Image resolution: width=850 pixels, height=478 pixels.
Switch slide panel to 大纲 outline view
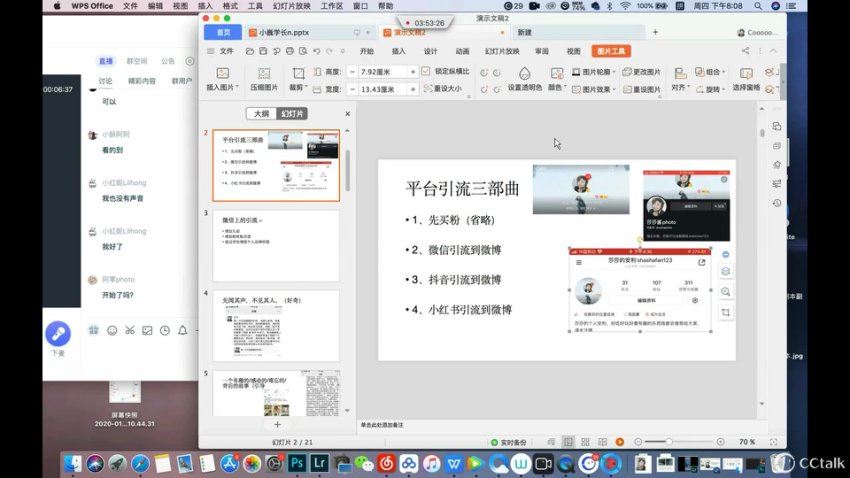pos(261,113)
